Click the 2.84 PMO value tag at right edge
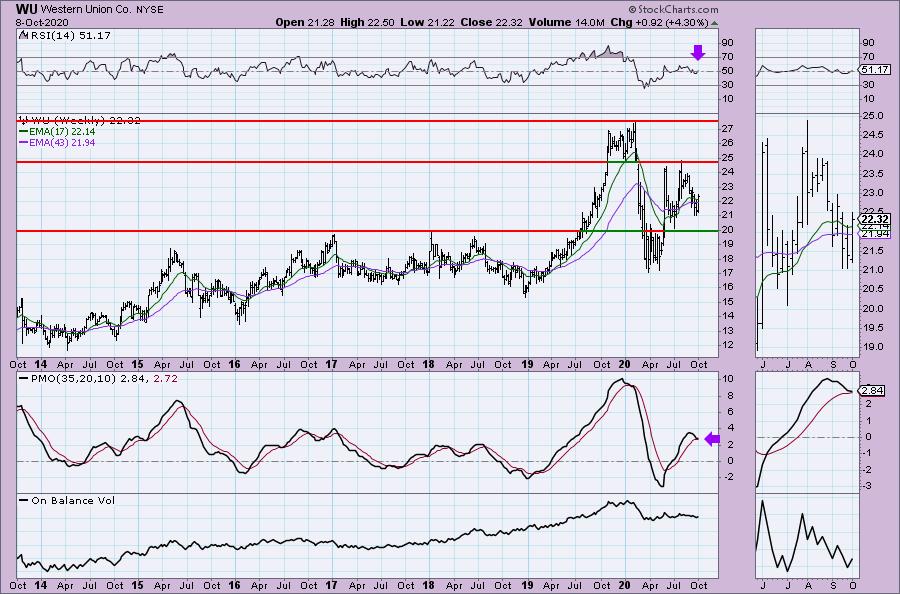Viewport: 900px width, 594px height. [873, 391]
